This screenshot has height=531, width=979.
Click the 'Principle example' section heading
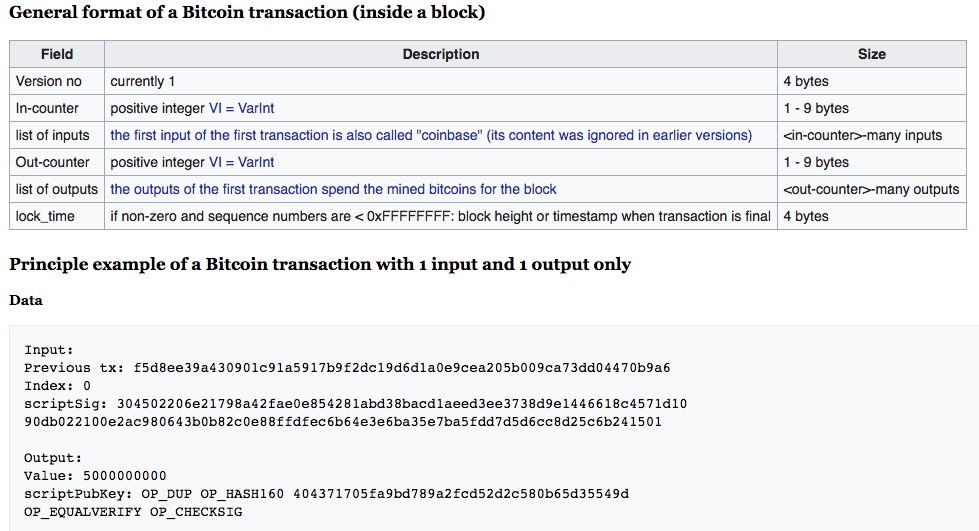click(320, 264)
